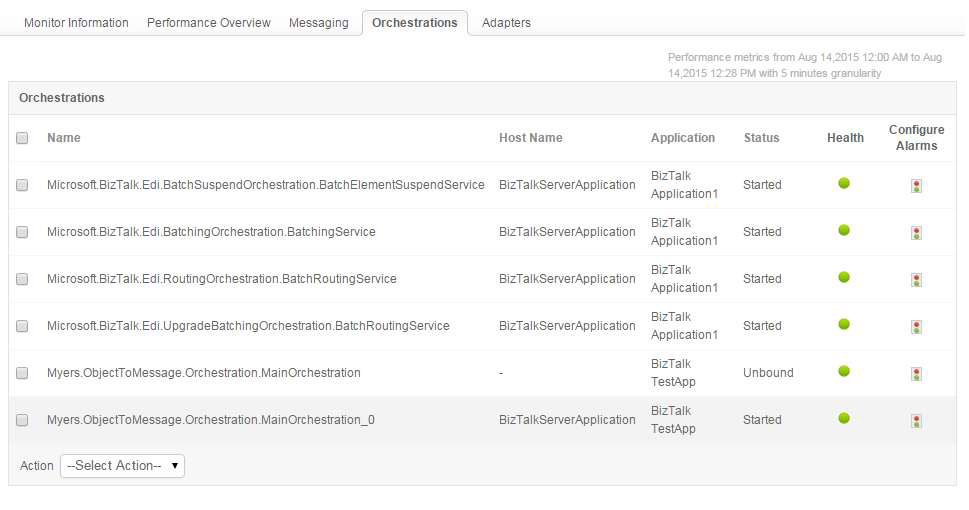Click Myers.ObjectToMessage.Orchestration.MainOrchestration_0 name
The width and height of the screenshot is (969, 510).
tap(210, 420)
